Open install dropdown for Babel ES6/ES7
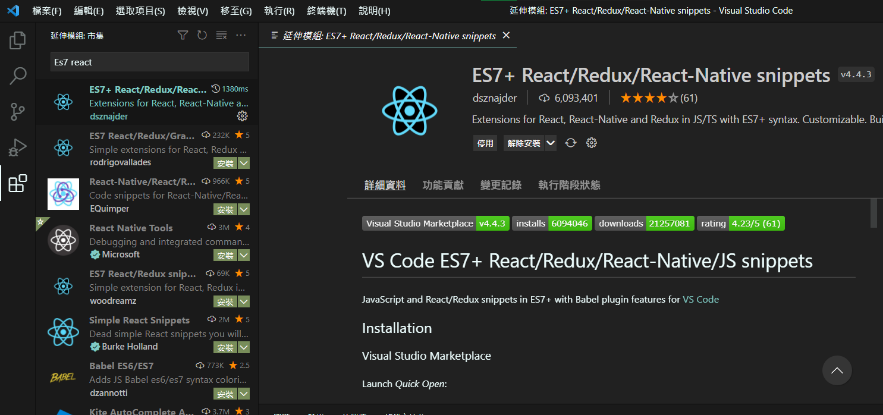 [244, 394]
